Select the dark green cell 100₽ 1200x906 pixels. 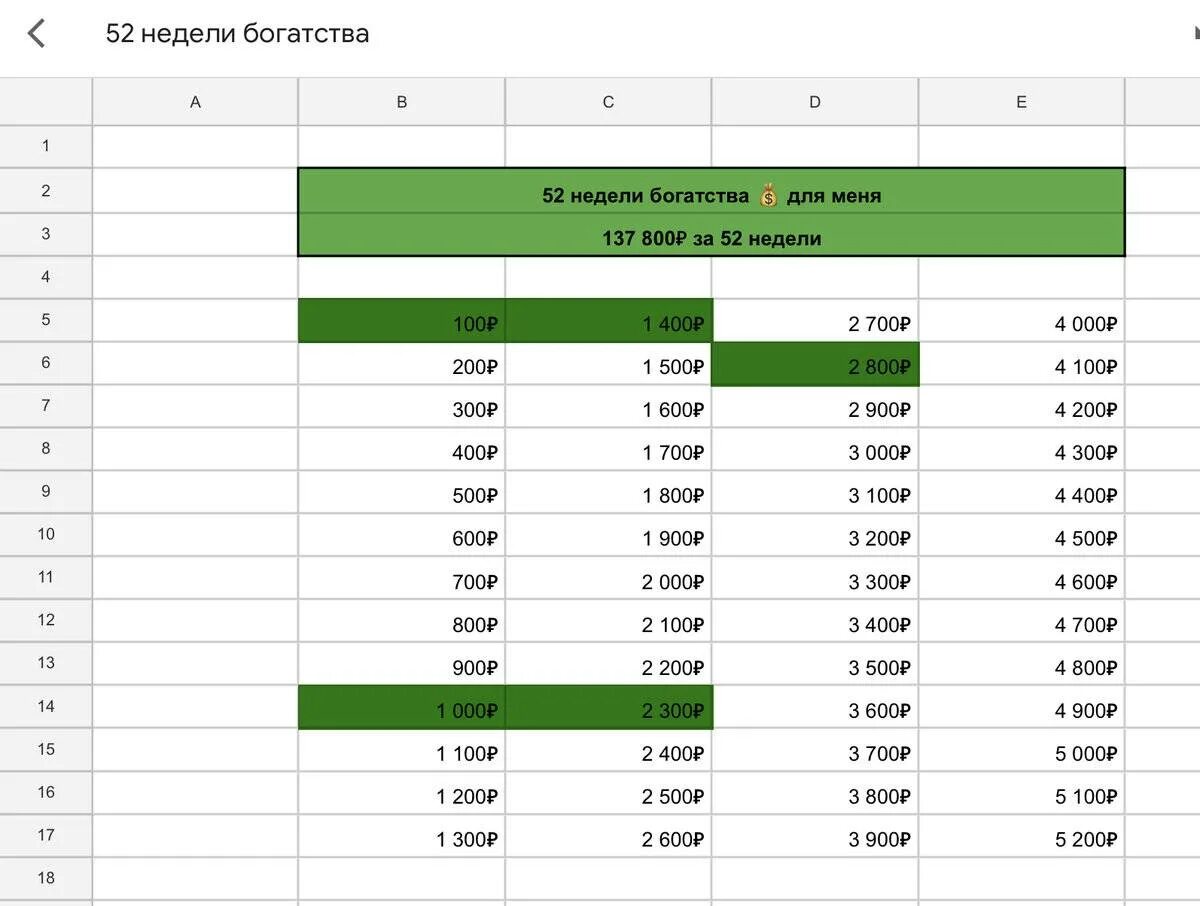(402, 320)
